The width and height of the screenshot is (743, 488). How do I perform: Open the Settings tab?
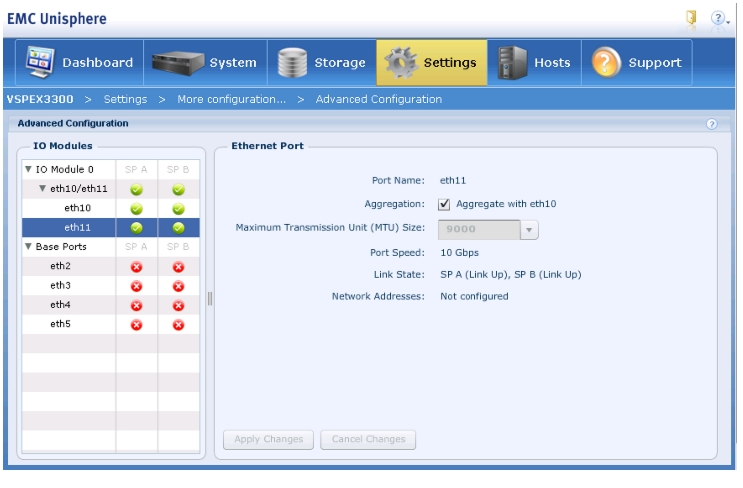[x=432, y=63]
